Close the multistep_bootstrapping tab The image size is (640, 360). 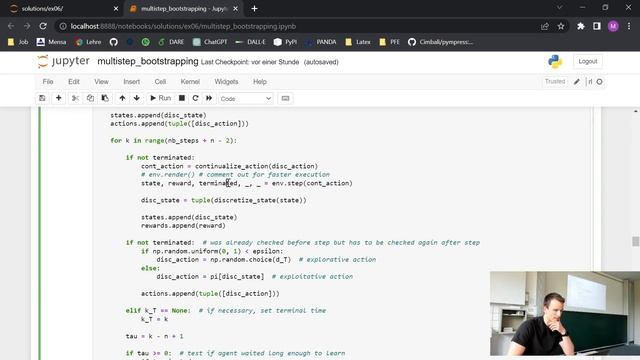pyautogui.click(x=236, y=9)
